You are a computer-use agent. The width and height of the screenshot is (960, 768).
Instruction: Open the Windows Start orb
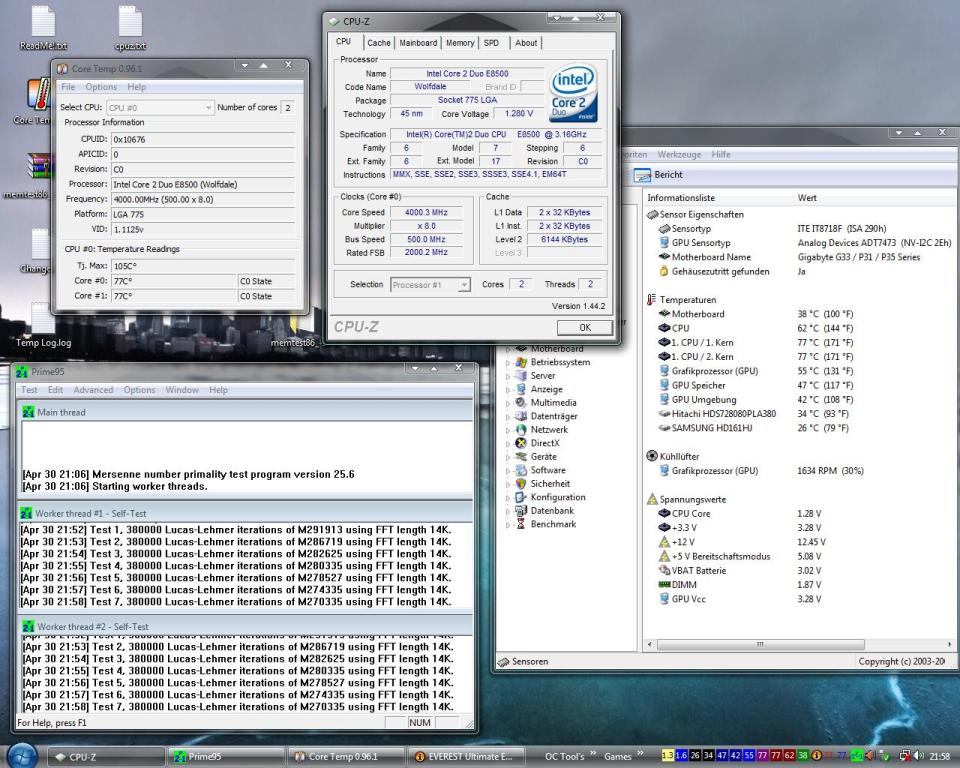(23, 756)
